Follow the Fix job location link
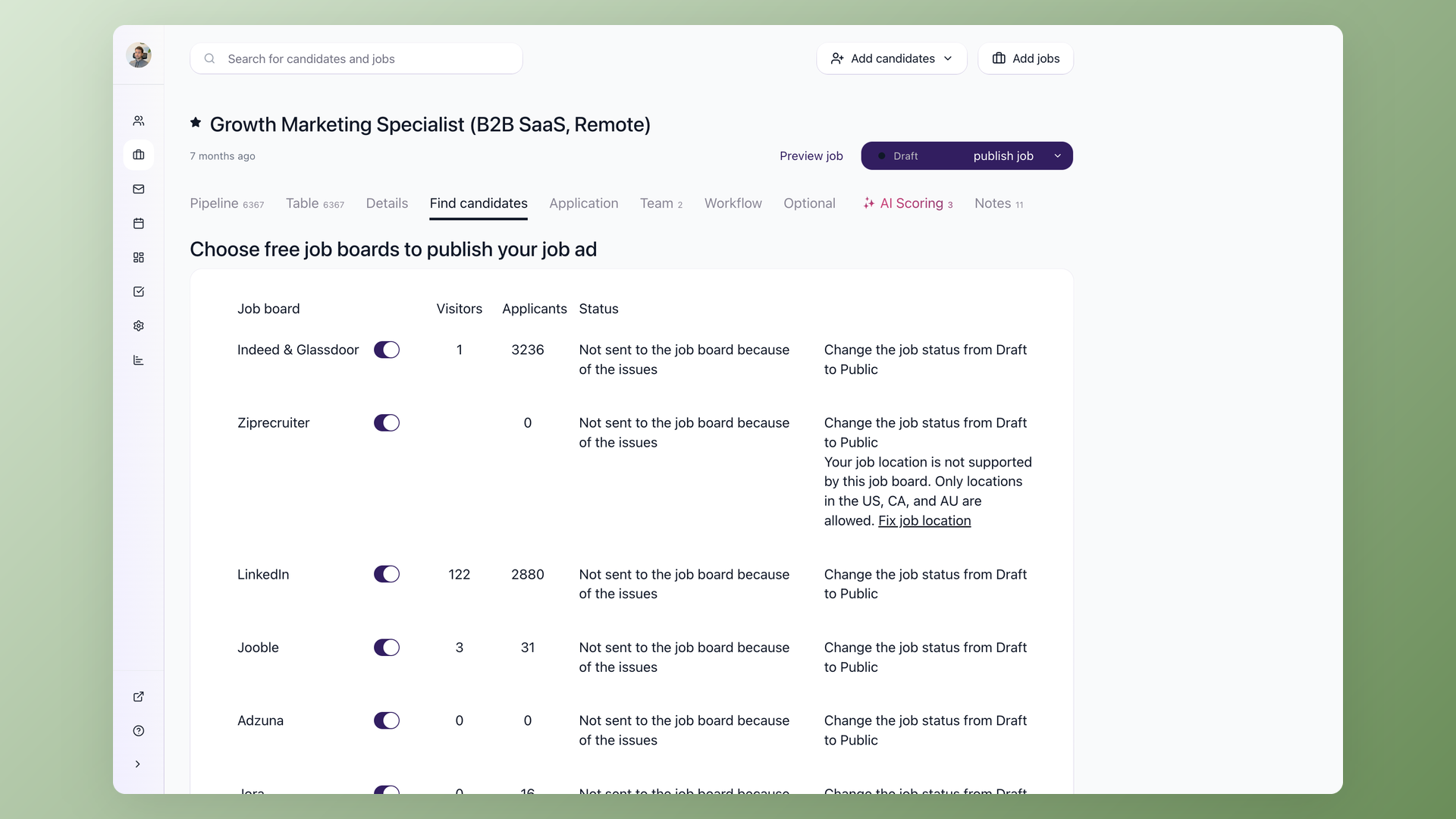Viewport: 1456px width, 819px height. [924, 520]
